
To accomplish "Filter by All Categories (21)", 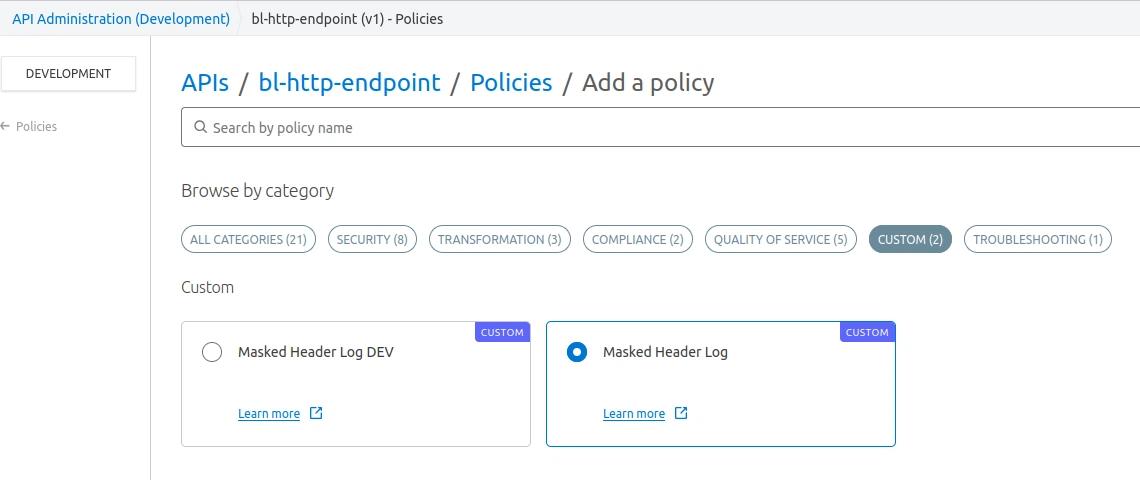I will 248,240.
